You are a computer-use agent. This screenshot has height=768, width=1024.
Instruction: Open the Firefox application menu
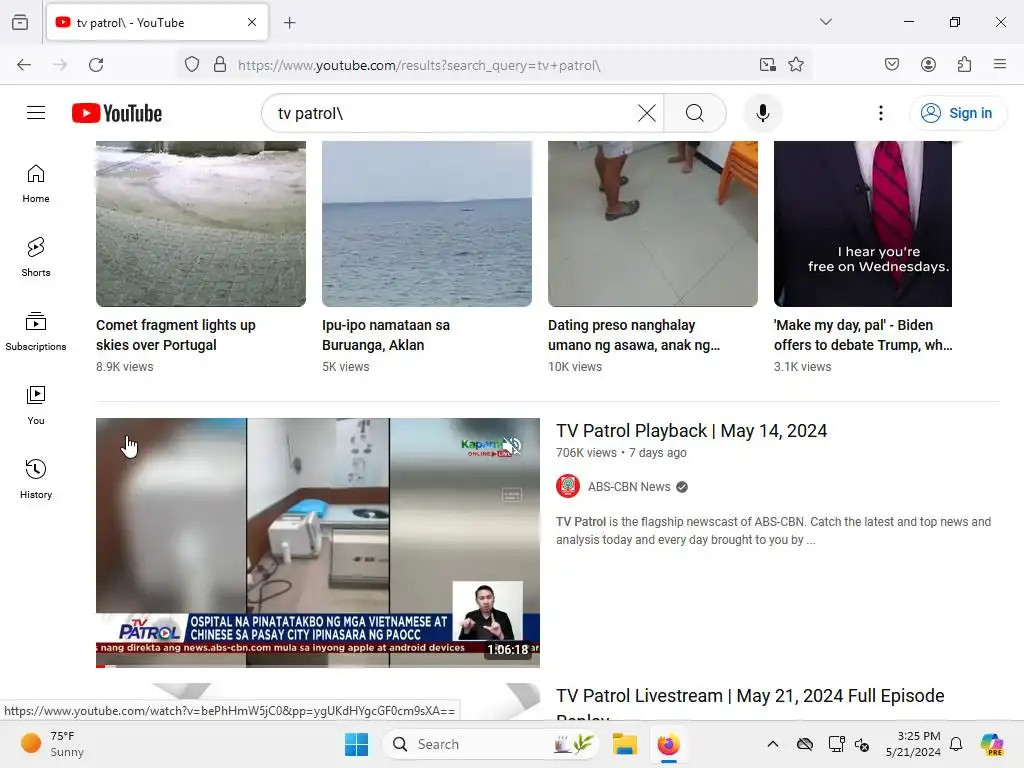(x=999, y=65)
